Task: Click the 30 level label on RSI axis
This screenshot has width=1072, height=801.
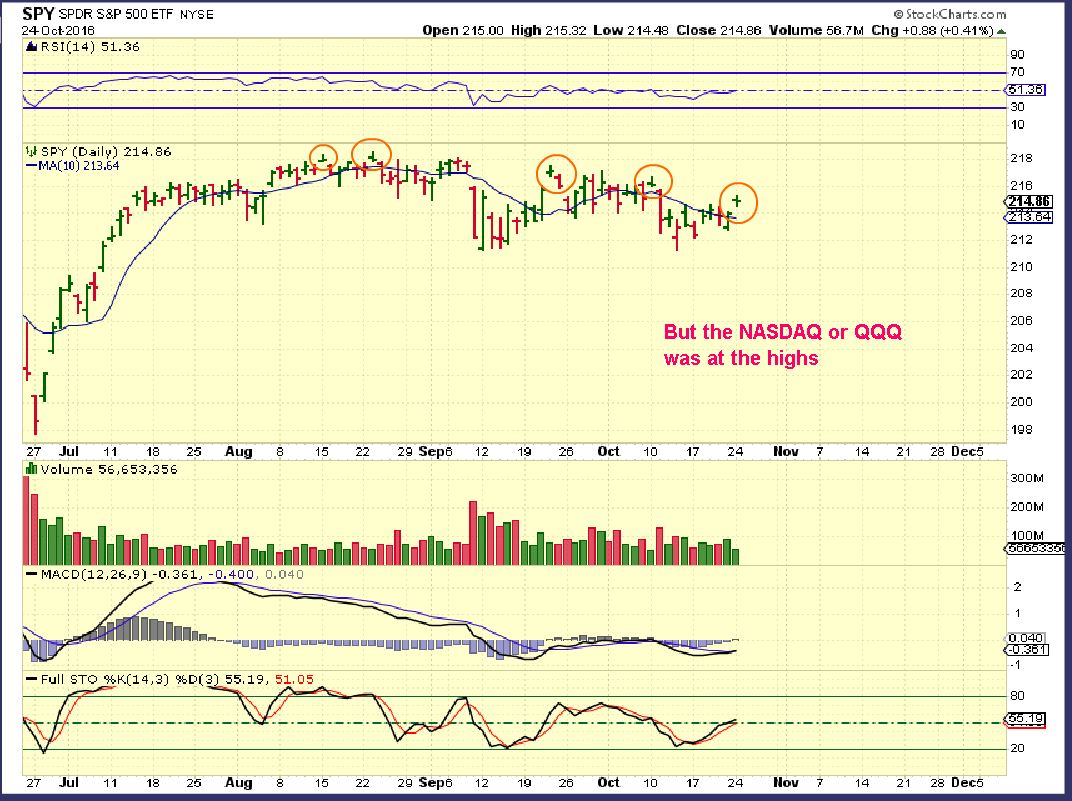Action: tap(1017, 107)
